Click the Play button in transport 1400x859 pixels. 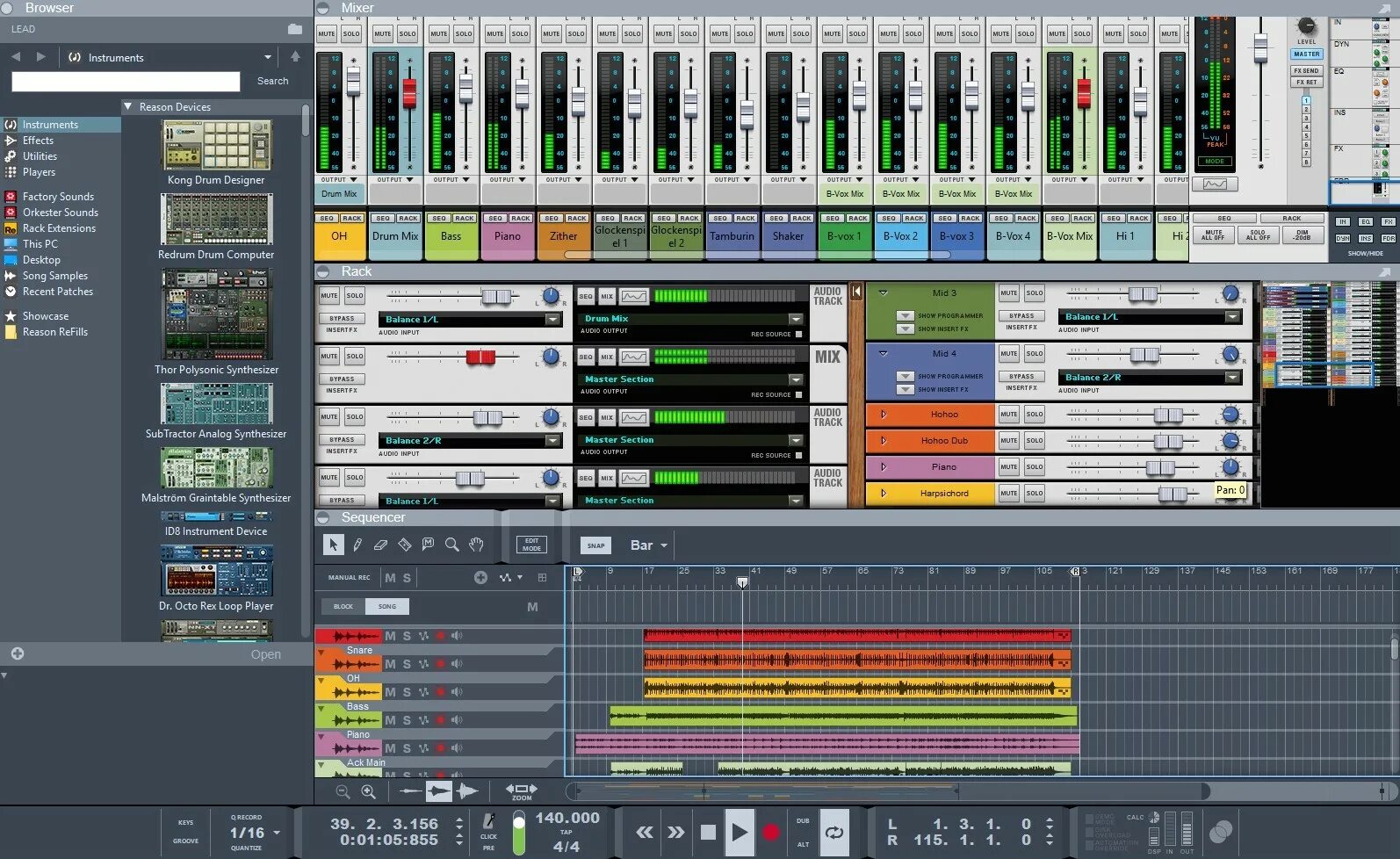click(x=740, y=832)
